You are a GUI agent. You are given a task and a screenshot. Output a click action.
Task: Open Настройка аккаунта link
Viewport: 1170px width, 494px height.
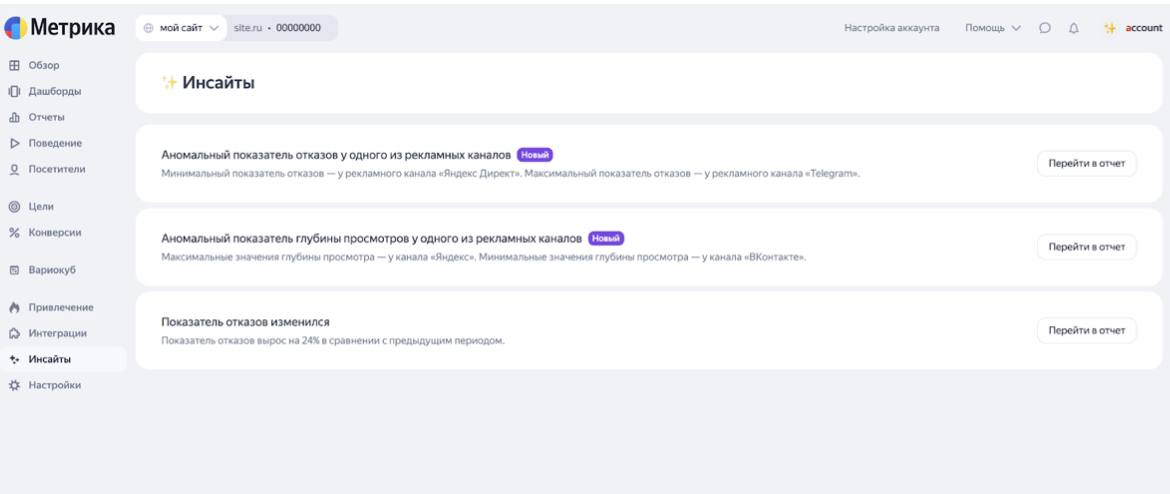pos(892,28)
